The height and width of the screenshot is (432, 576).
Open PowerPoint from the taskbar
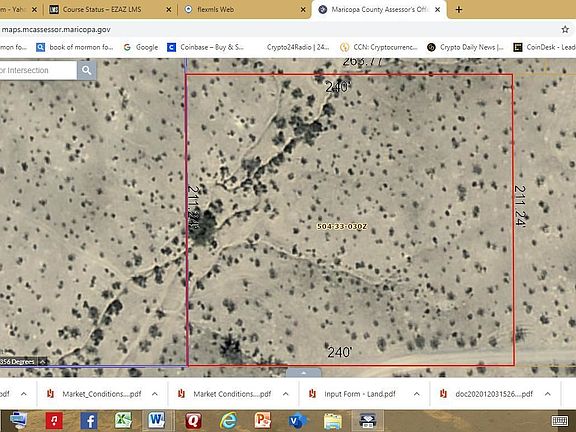pos(263,421)
